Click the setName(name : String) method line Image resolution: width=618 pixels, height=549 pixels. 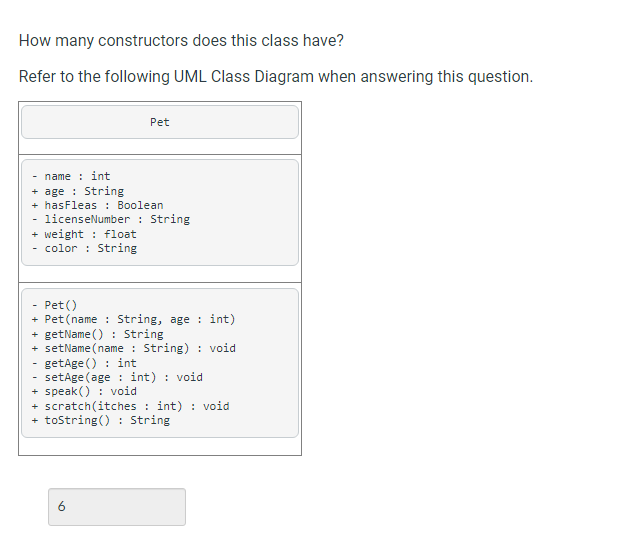click(134, 348)
